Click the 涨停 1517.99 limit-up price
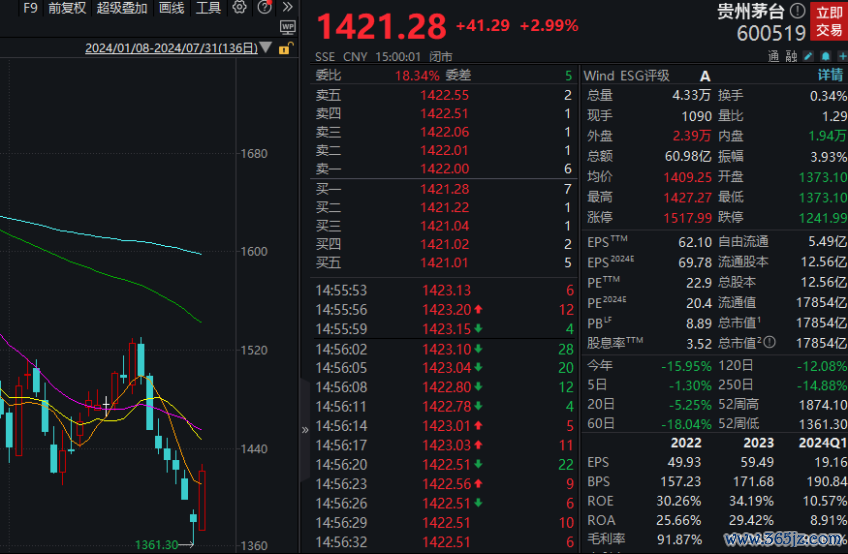This screenshot has height=554, width=848. (x=687, y=218)
